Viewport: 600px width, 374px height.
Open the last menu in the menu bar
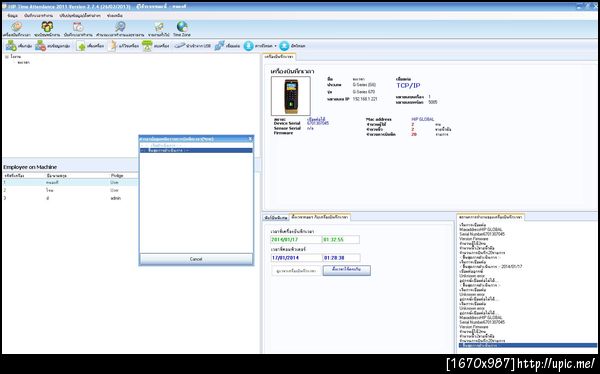click(x=115, y=16)
